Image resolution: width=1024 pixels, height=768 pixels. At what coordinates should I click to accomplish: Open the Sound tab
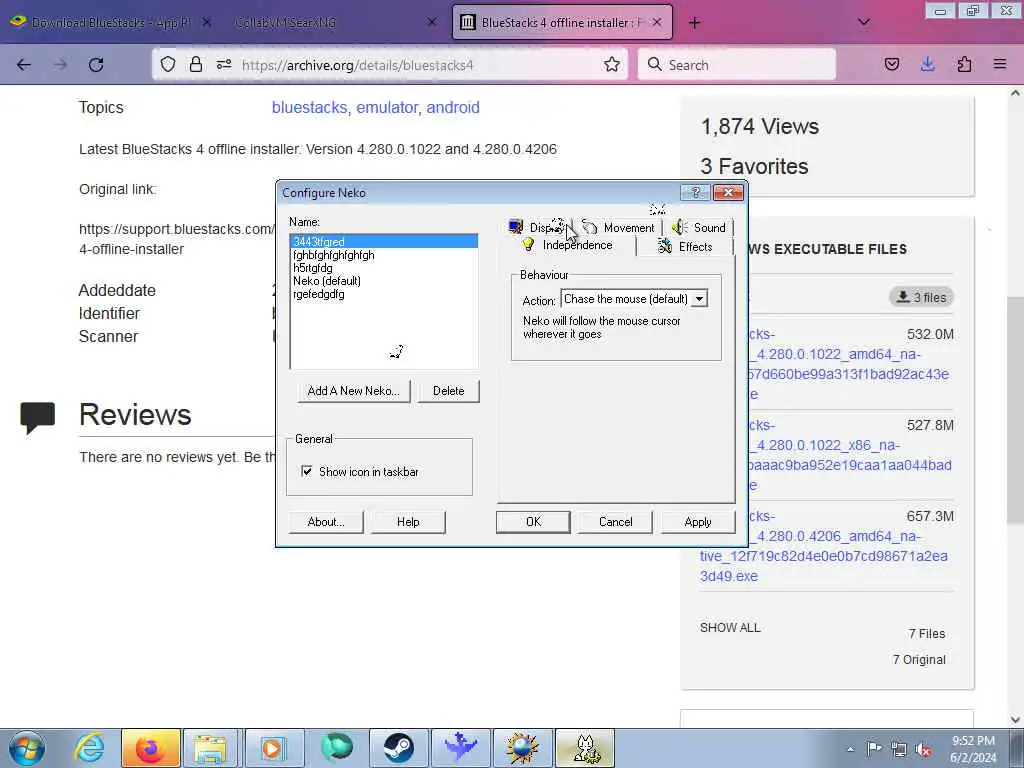[699, 227]
